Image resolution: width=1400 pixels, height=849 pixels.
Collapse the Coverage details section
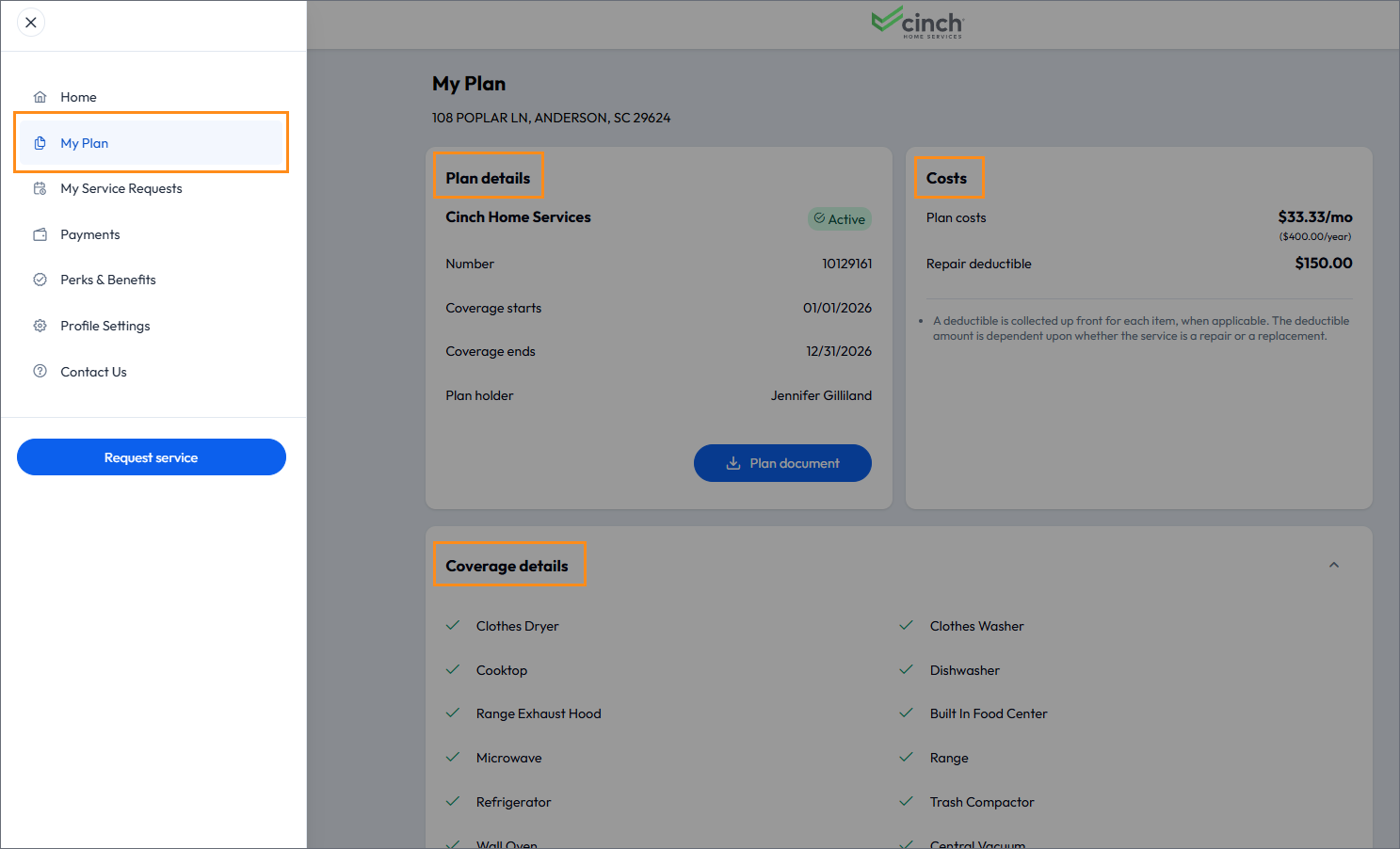tap(1333, 565)
